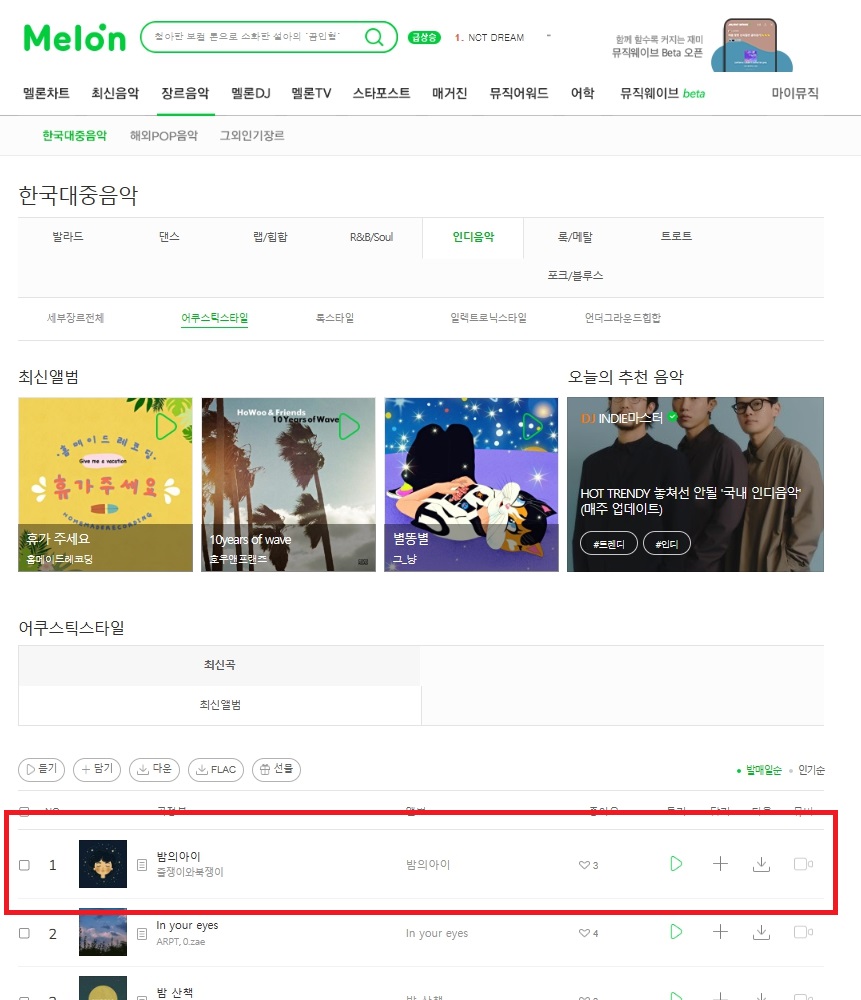Tick the checkbox for In your eyes
This screenshot has height=1000, width=861.
pos(24,933)
